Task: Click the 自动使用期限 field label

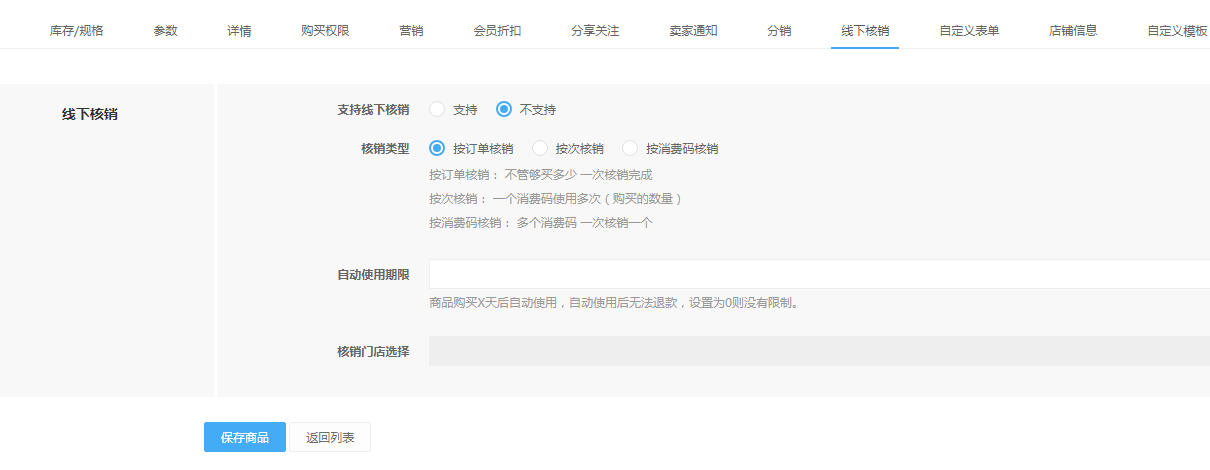Action: (373, 274)
